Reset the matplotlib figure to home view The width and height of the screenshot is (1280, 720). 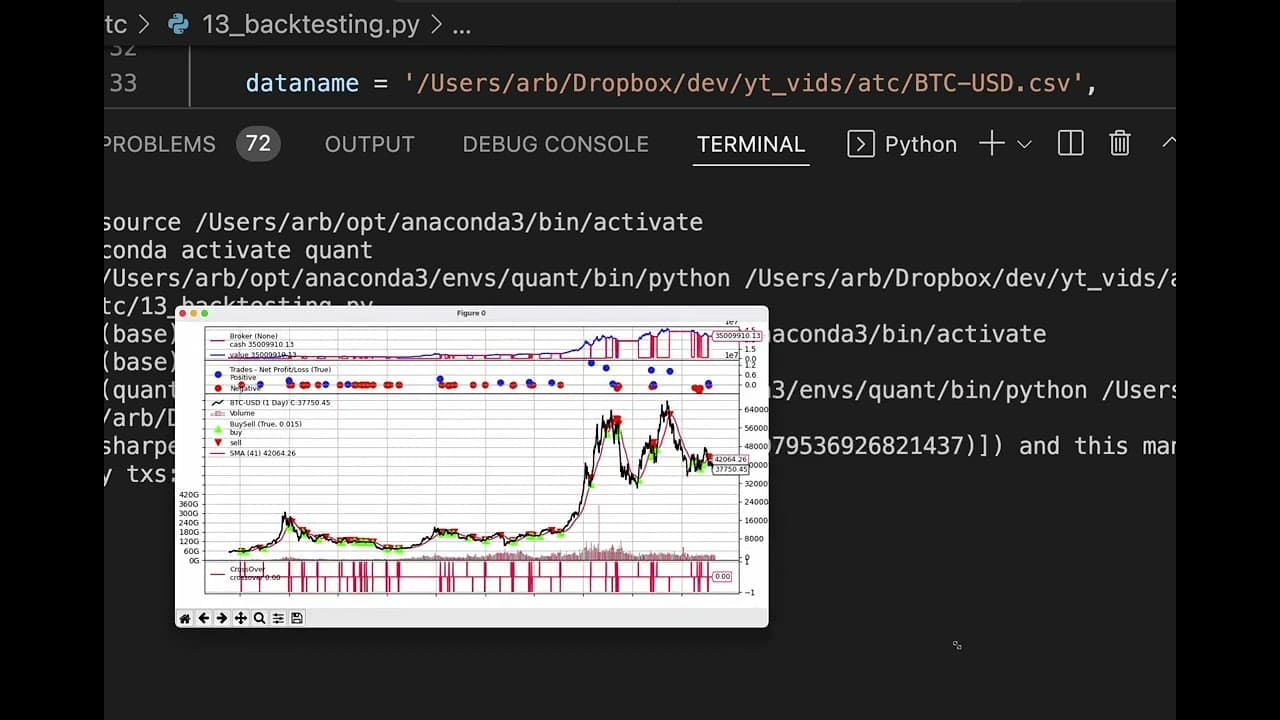pyautogui.click(x=184, y=618)
